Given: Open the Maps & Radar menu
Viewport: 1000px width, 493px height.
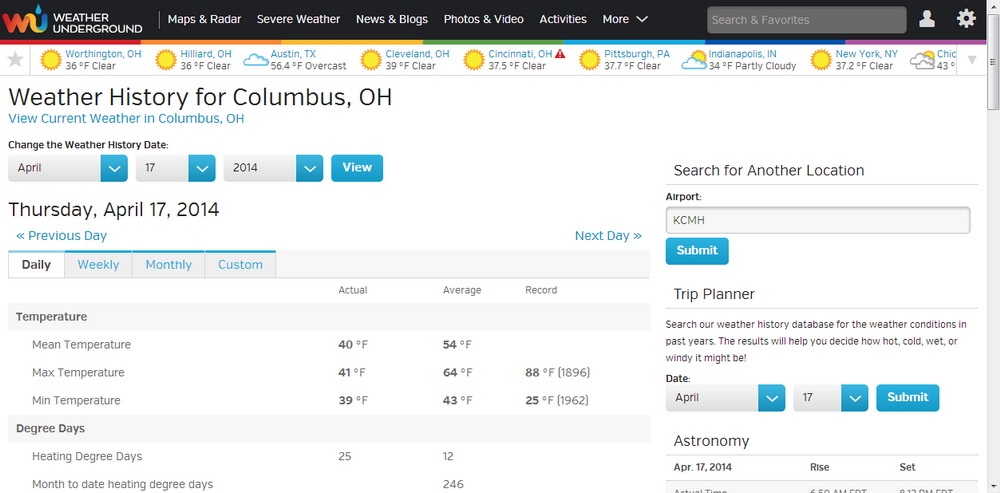Looking at the screenshot, I should pyautogui.click(x=203, y=19).
